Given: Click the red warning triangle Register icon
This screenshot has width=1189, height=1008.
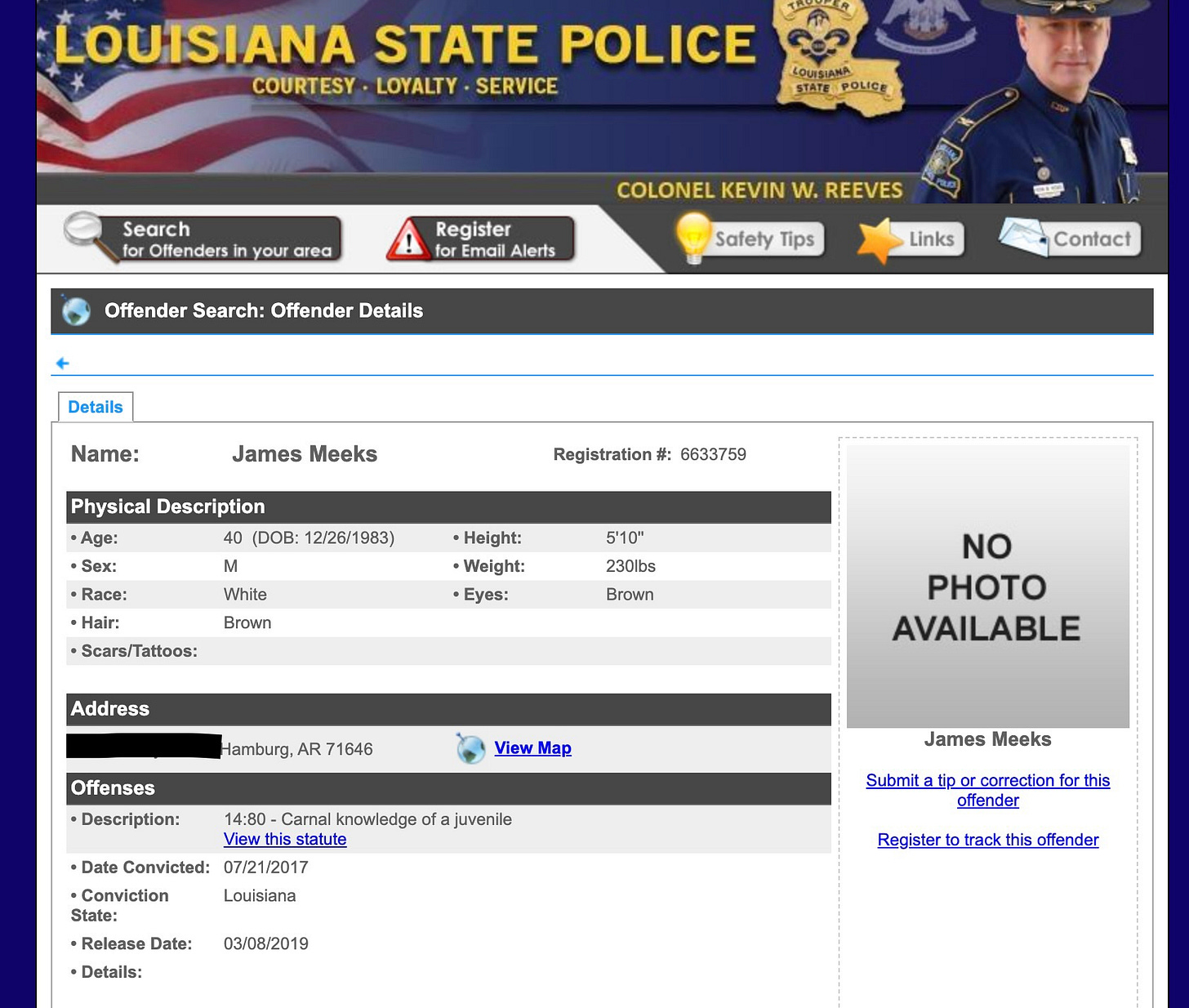Looking at the screenshot, I should coord(408,239).
